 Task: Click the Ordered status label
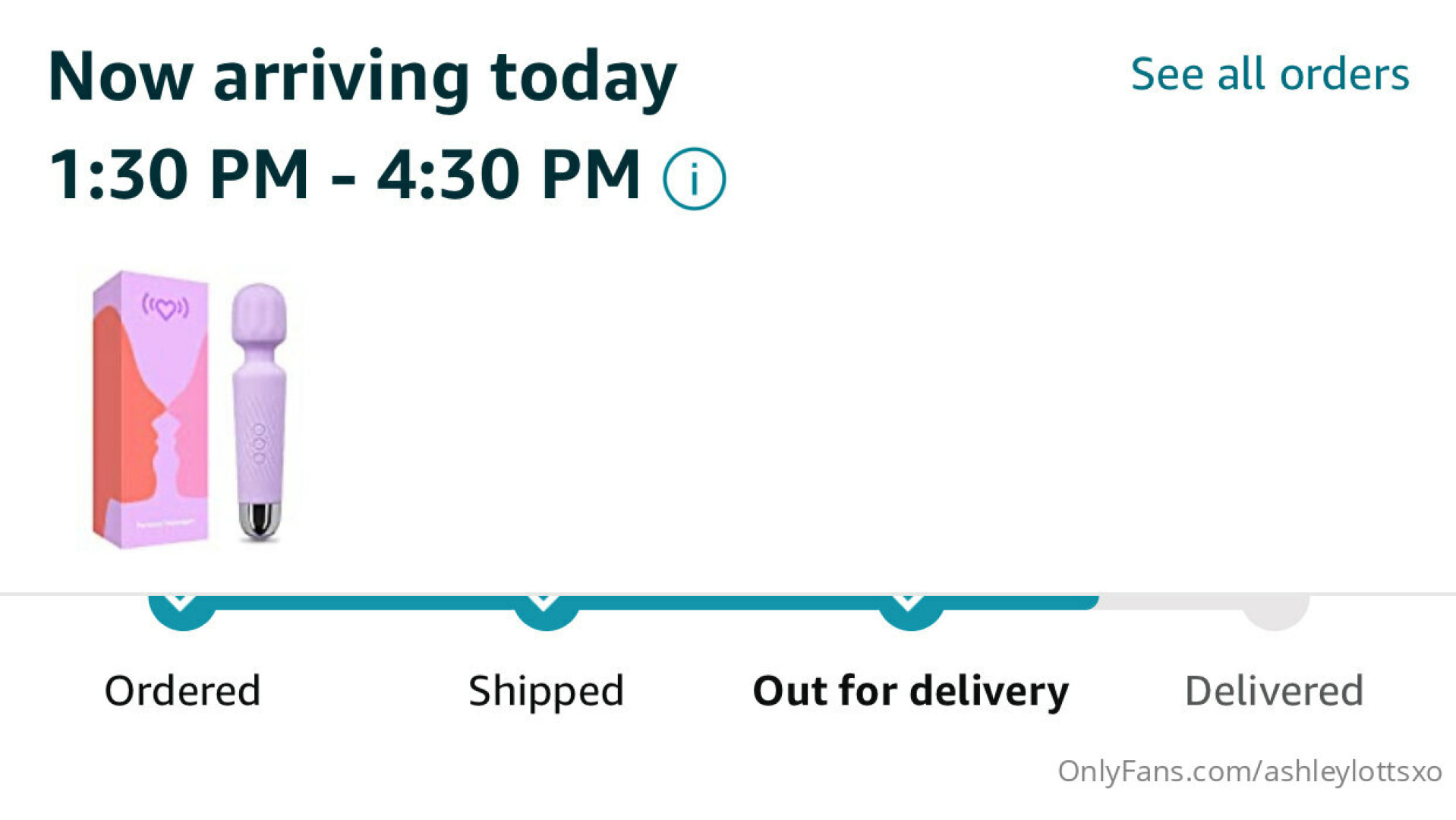[182, 691]
